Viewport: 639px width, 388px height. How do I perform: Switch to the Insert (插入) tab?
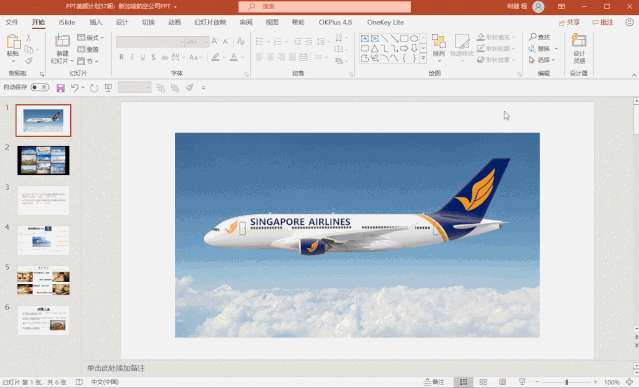pos(95,22)
